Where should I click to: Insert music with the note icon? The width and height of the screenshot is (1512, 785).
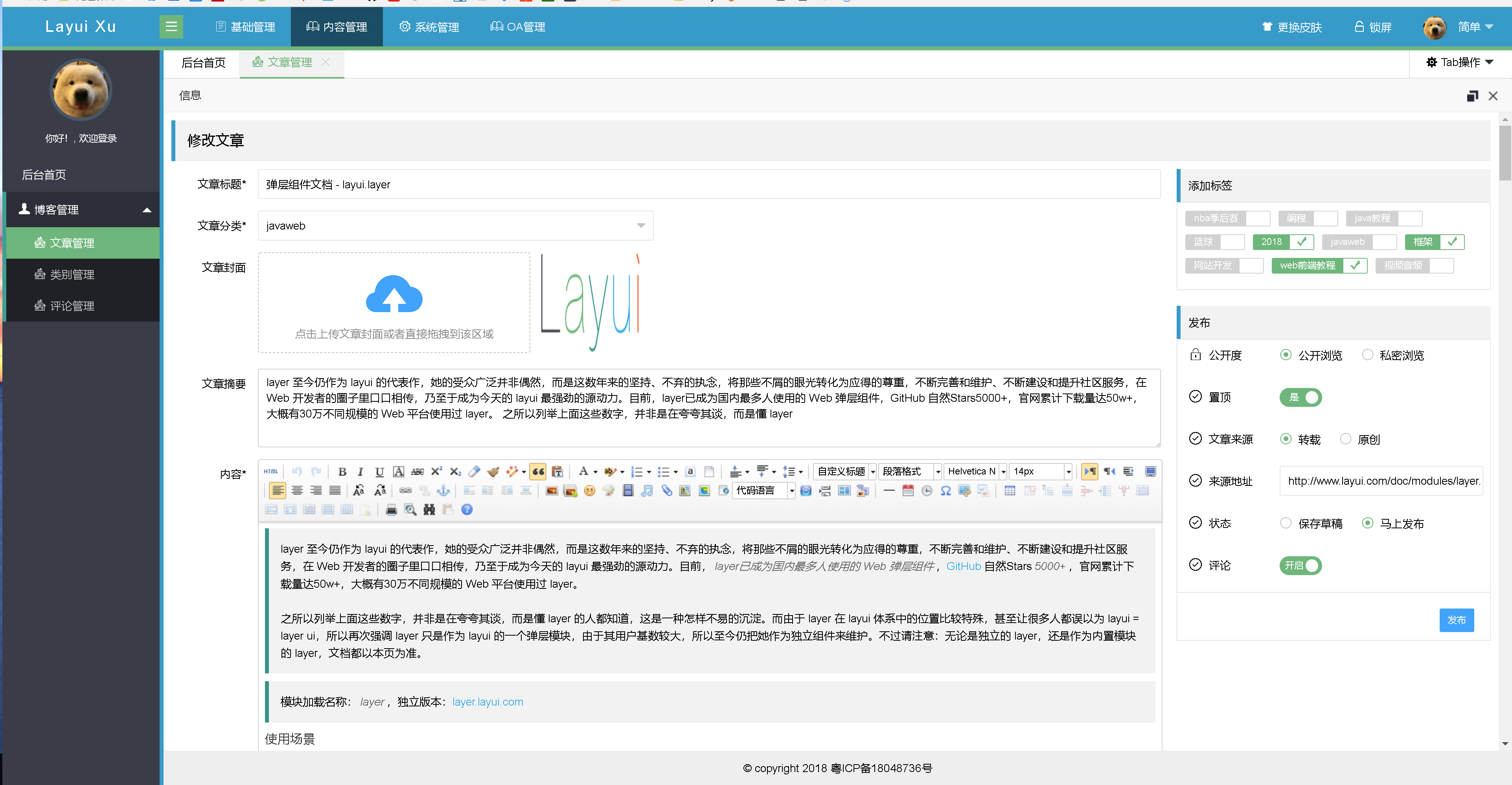point(647,491)
